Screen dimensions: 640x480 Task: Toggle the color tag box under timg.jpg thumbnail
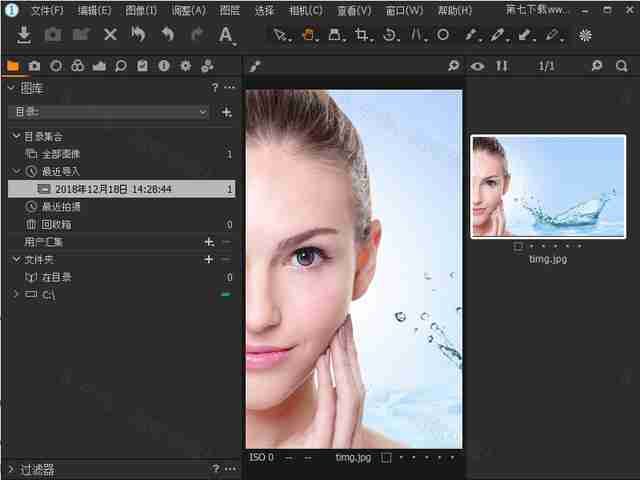click(x=518, y=244)
